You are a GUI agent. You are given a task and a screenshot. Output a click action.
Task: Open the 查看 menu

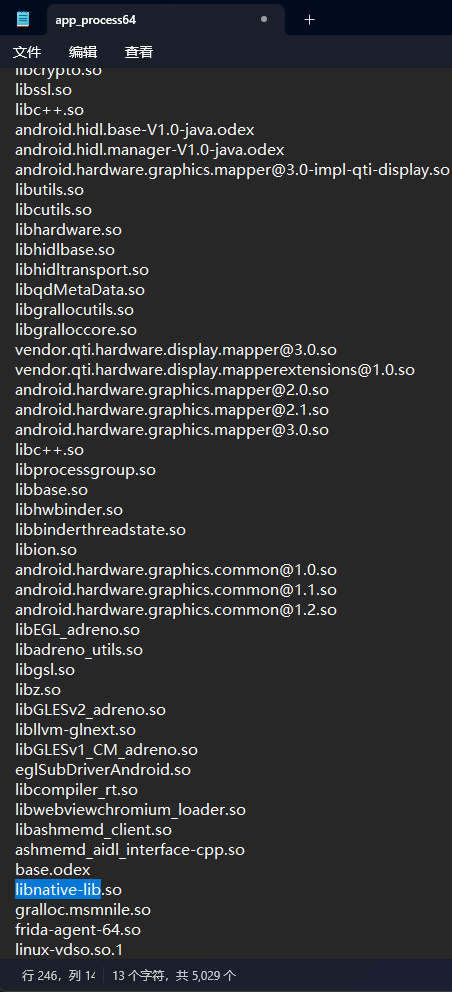pos(139,52)
